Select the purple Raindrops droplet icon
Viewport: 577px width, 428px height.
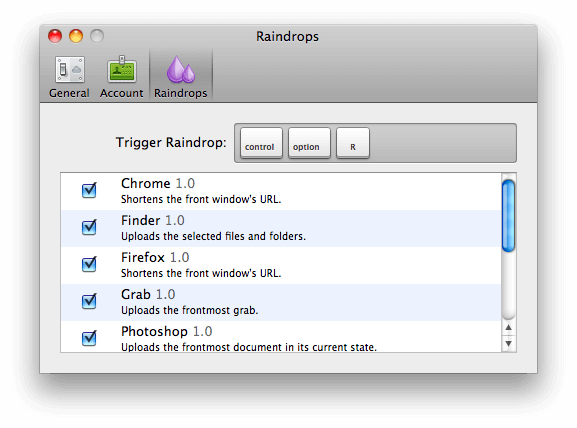(181, 69)
